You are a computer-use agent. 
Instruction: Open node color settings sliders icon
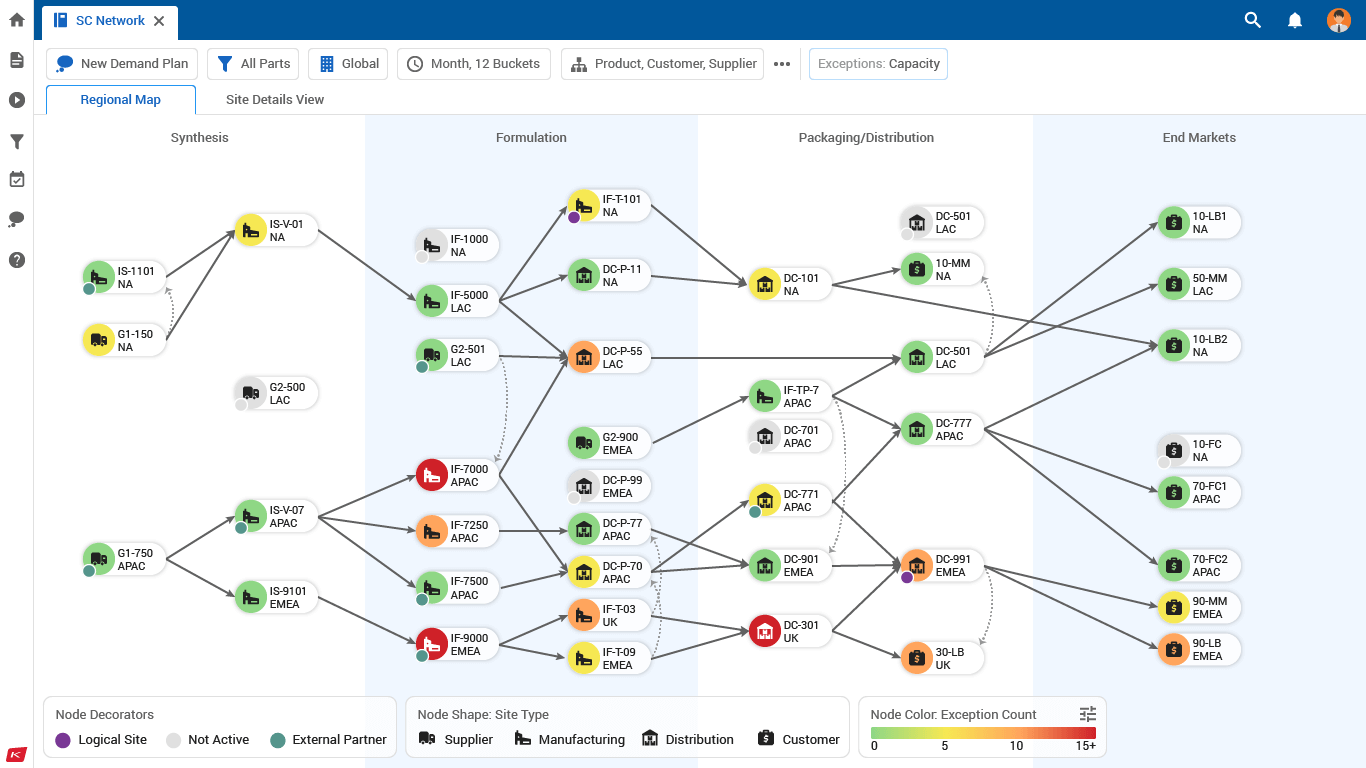click(x=1088, y=714)
